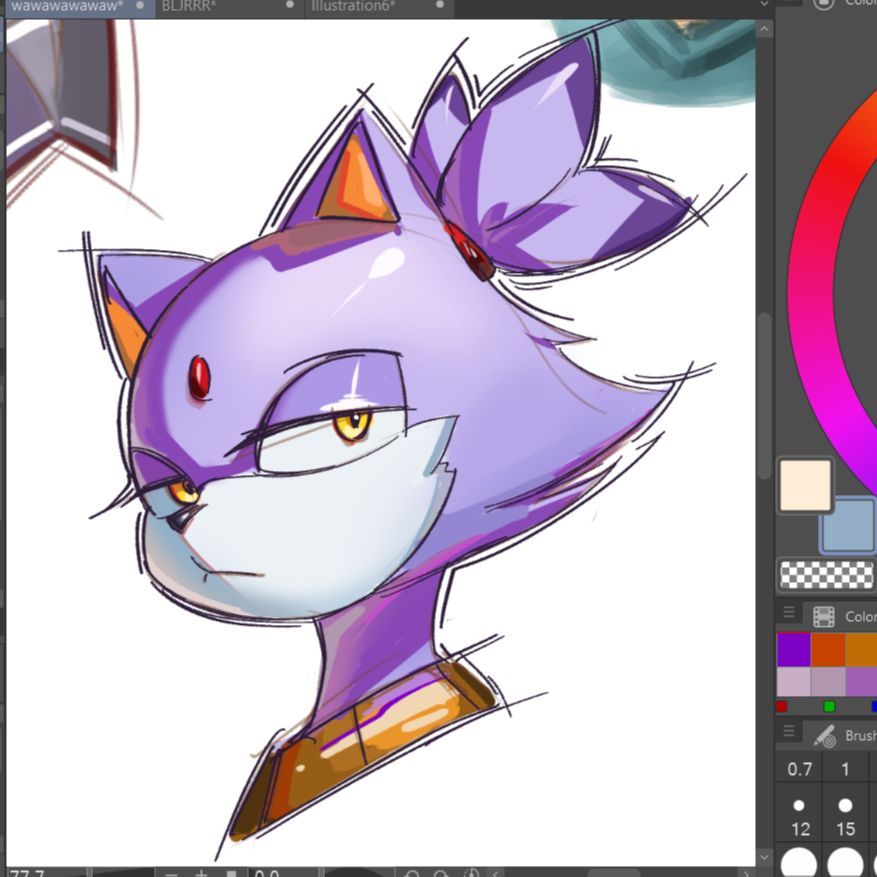Close the BLJRRR document tab

[290, 5]
